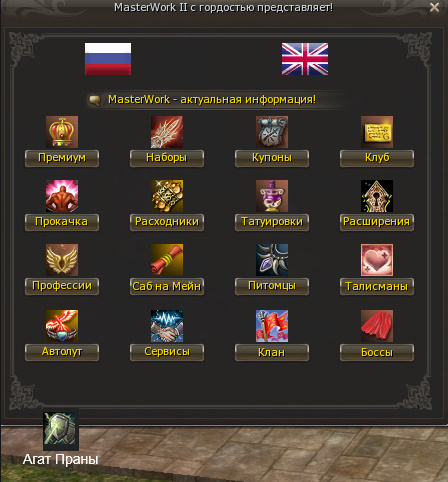The width and height of the screenshot is (448, 482).
Task: Click the Автолут button
Action: tap(62, 352)
